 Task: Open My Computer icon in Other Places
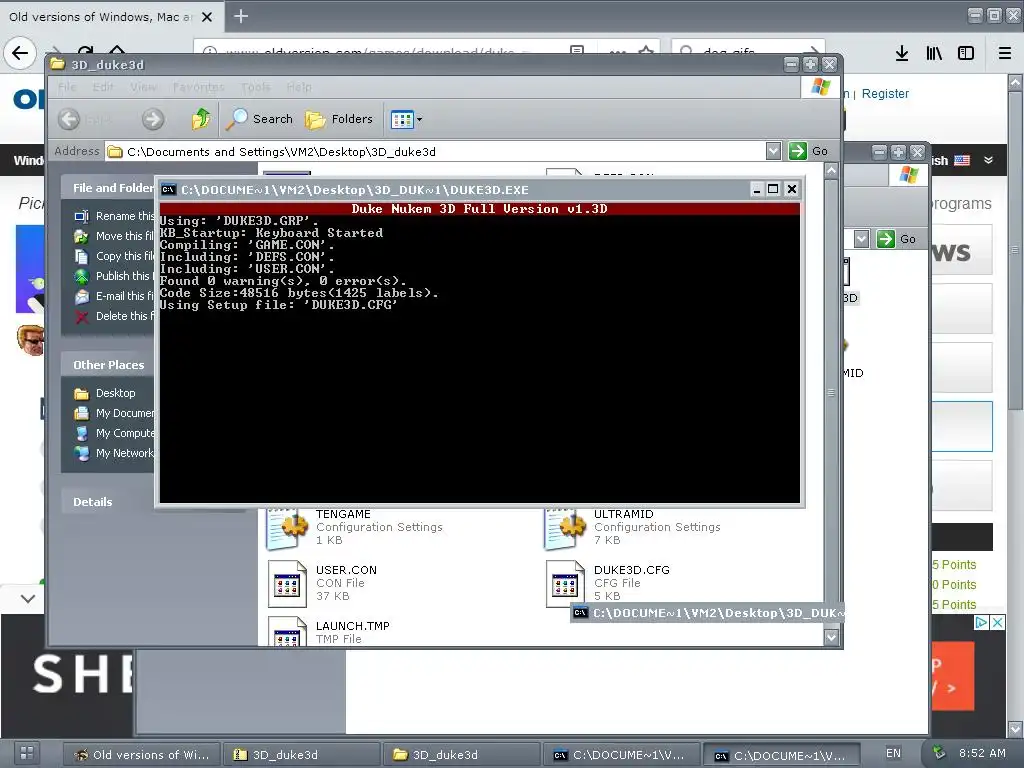pos(82,434)
